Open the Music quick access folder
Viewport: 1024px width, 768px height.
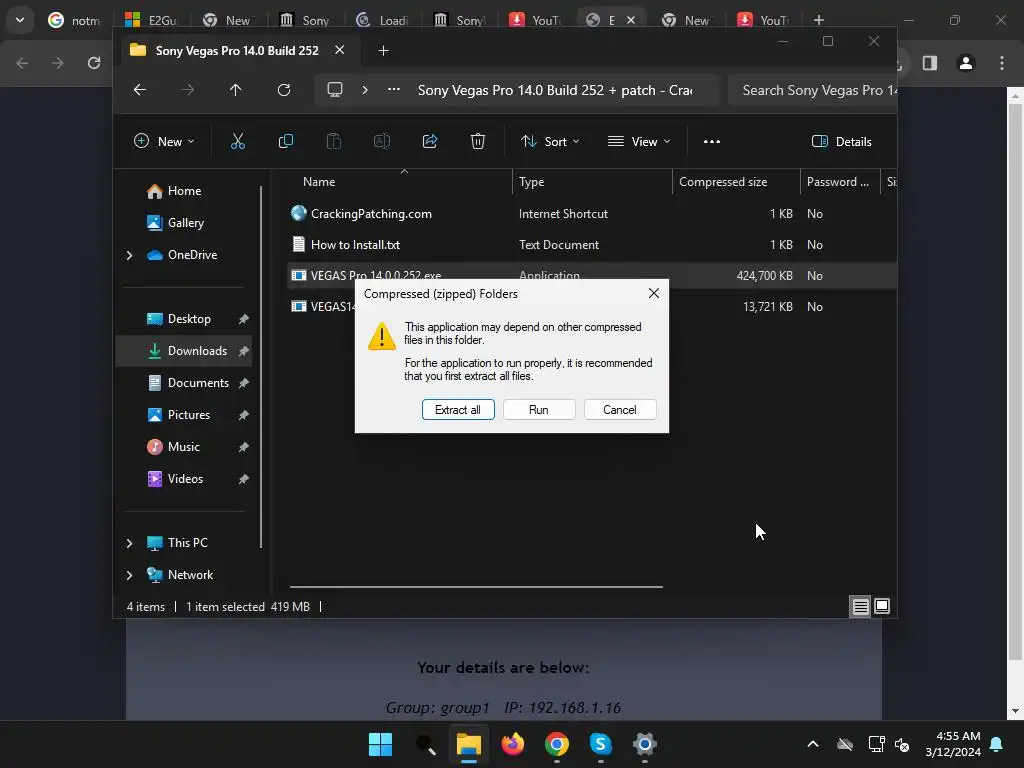click(x=184, y=447)
